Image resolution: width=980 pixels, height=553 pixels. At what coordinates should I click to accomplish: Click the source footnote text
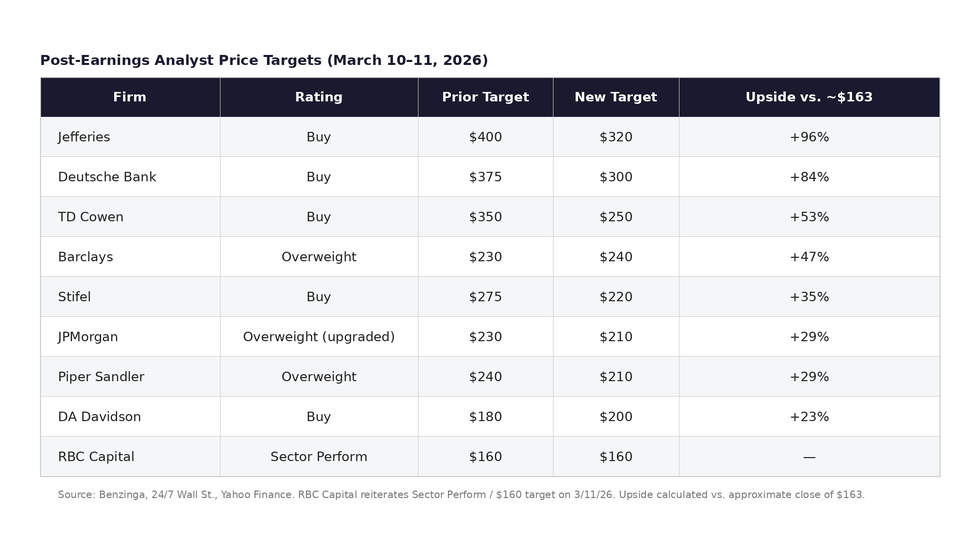[x=461, y=495]
